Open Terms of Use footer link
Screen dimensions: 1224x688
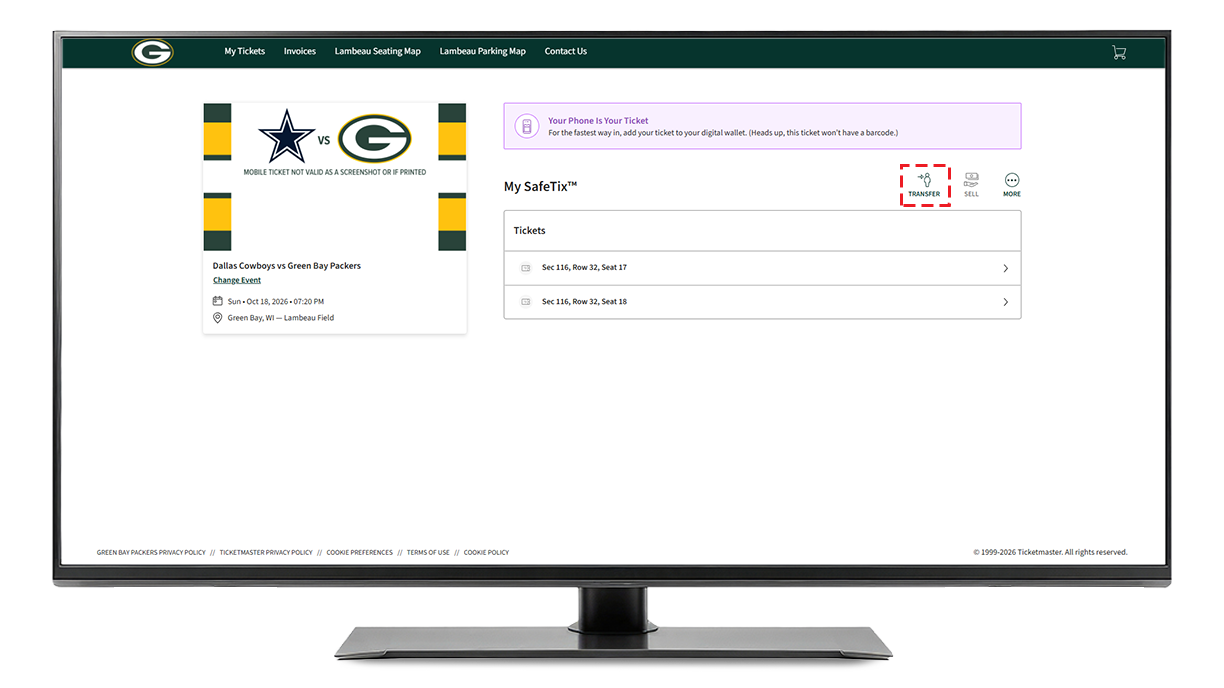point(428,553)
